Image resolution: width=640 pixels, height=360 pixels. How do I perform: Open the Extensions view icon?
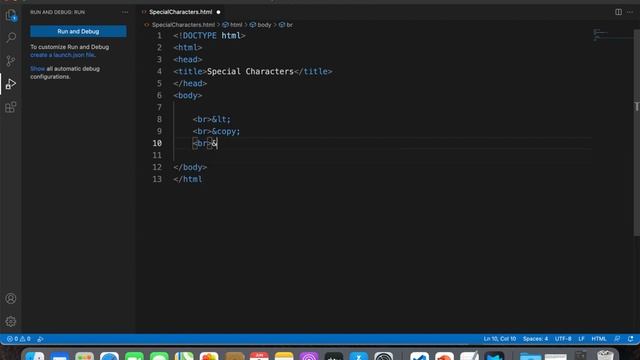[11, 107]
